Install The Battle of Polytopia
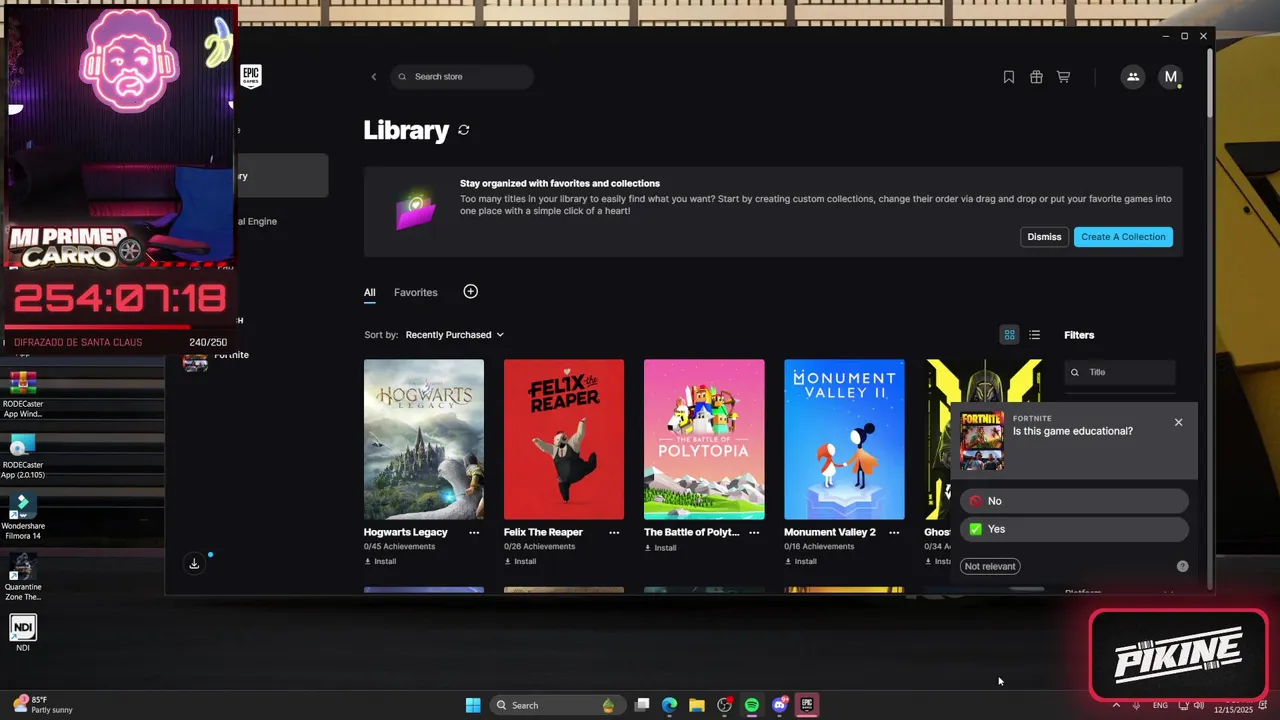 660,548
